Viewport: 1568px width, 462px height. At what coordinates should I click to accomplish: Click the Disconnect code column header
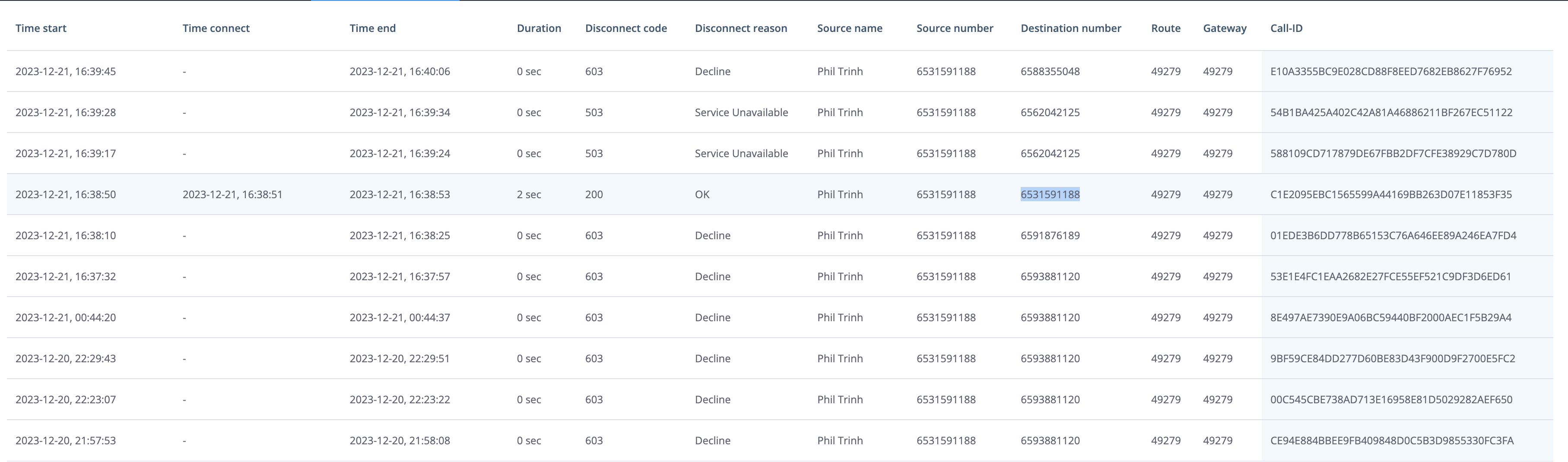(x=626, y=28)
